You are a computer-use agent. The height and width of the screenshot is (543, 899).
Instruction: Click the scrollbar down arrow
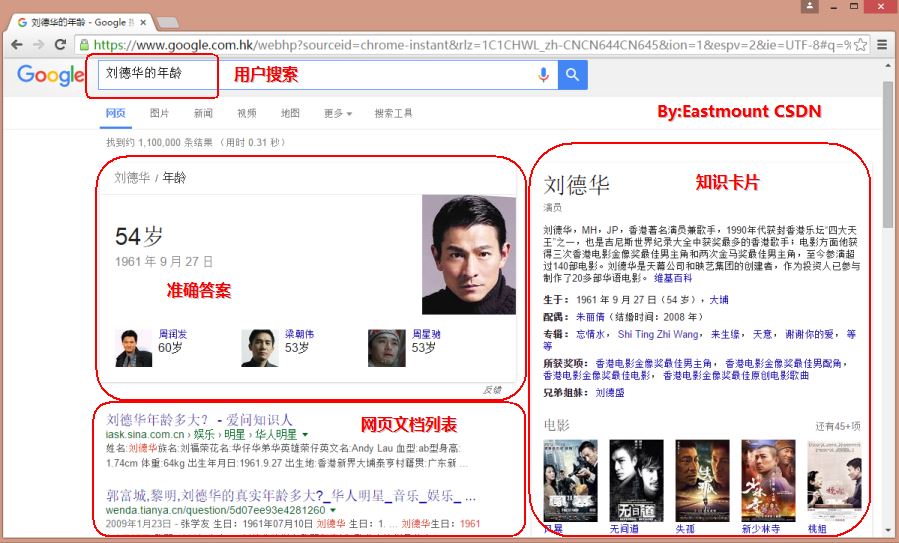click(888, 530)
